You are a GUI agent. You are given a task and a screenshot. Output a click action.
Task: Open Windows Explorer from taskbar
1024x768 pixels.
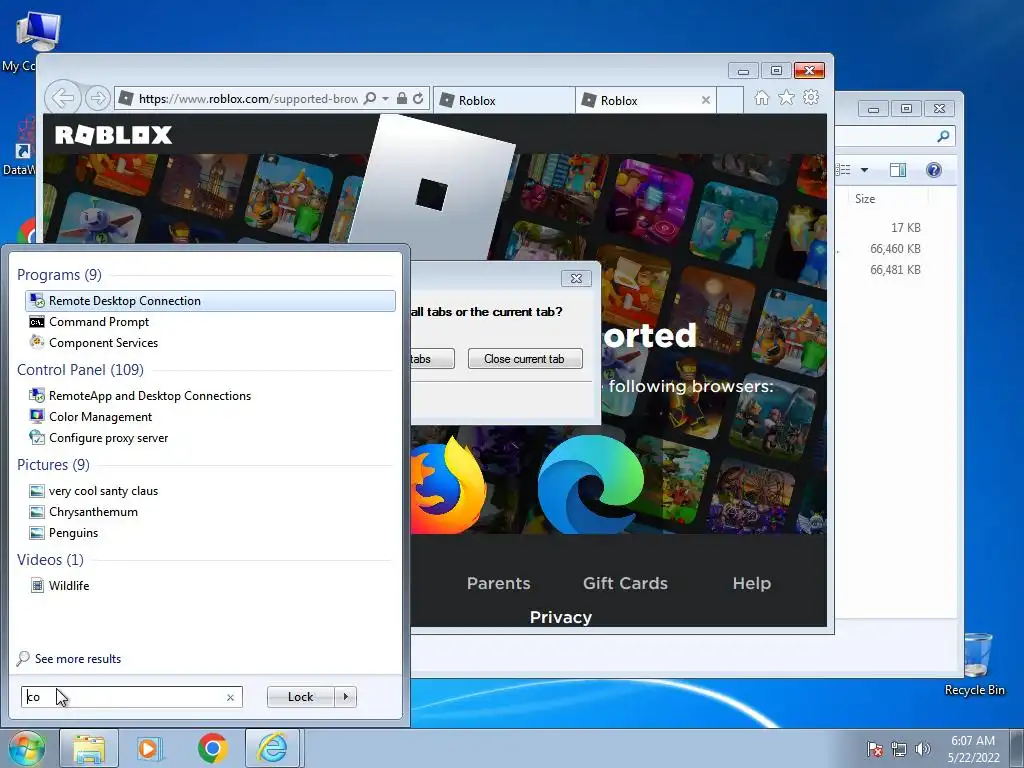[x=89, y=748]
